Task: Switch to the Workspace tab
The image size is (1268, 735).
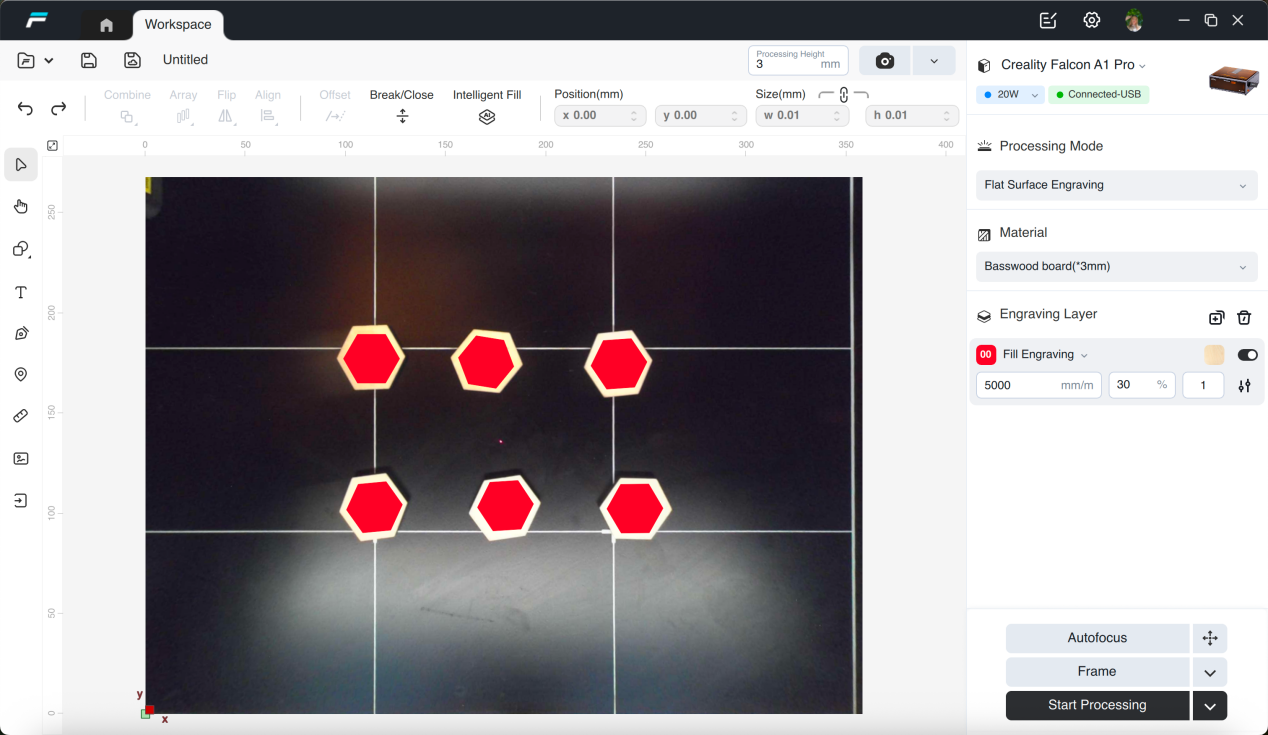Action: coord(178,24)
